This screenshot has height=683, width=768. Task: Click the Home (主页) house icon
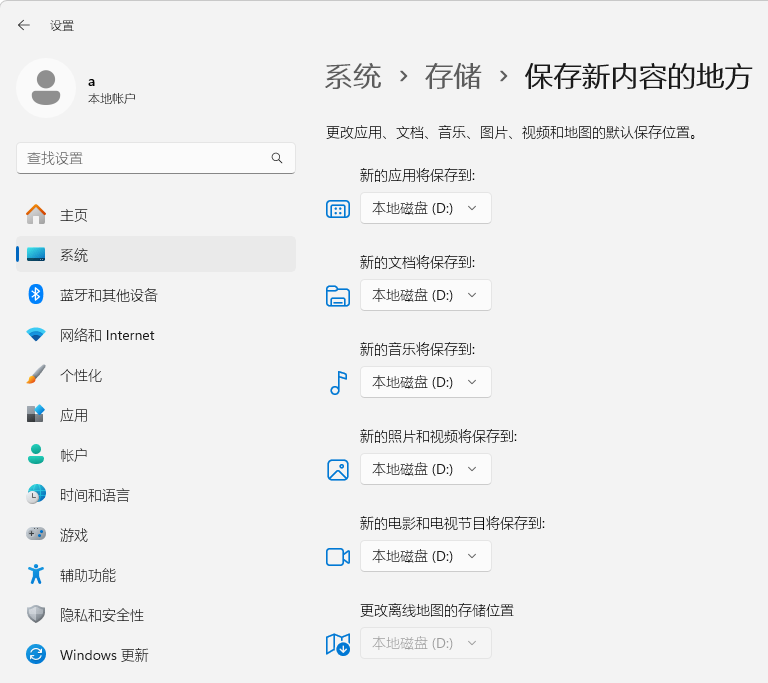tap(36, 215)
